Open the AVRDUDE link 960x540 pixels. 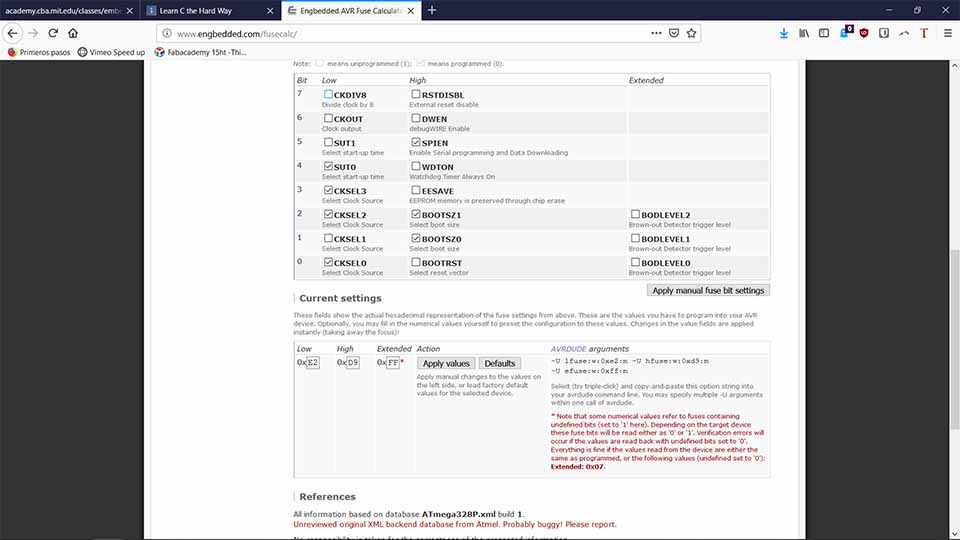(x=568, y=348)
